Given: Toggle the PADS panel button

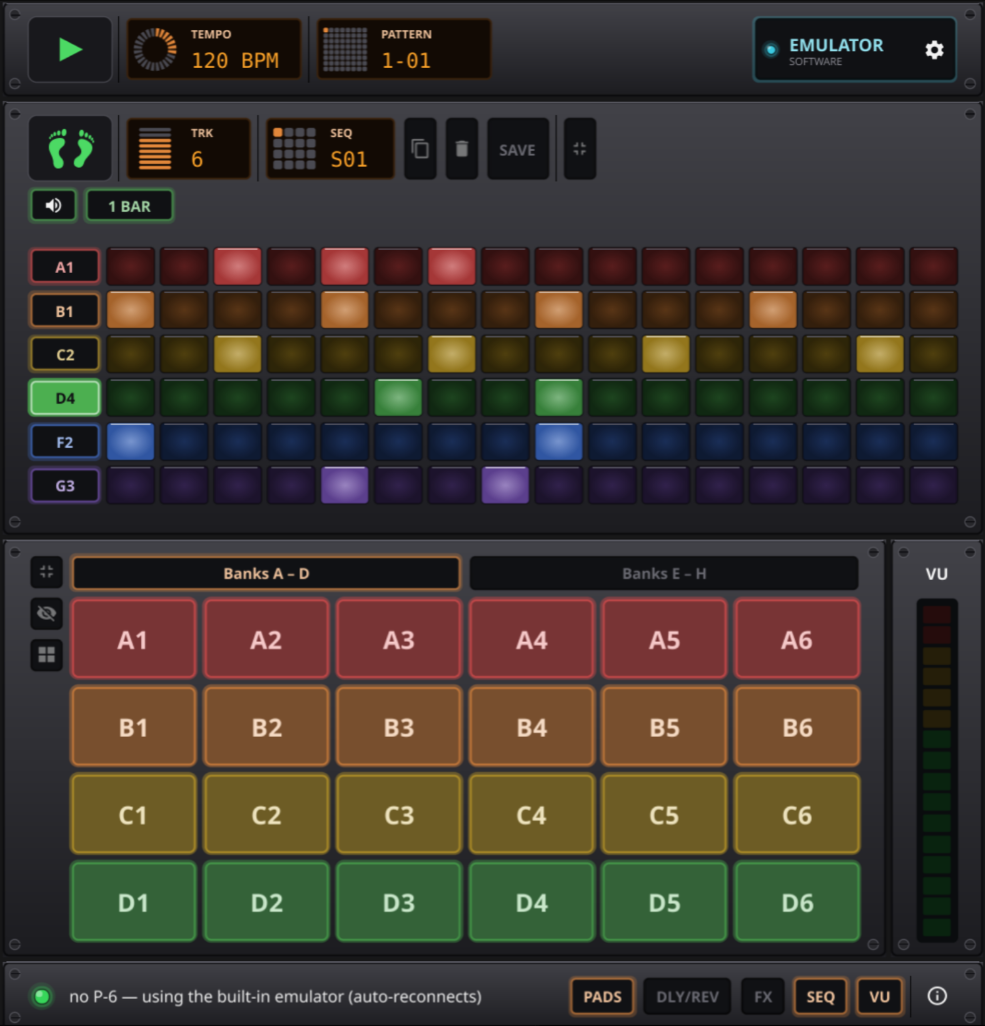Looking at the screenshot, I should [602, 997].
